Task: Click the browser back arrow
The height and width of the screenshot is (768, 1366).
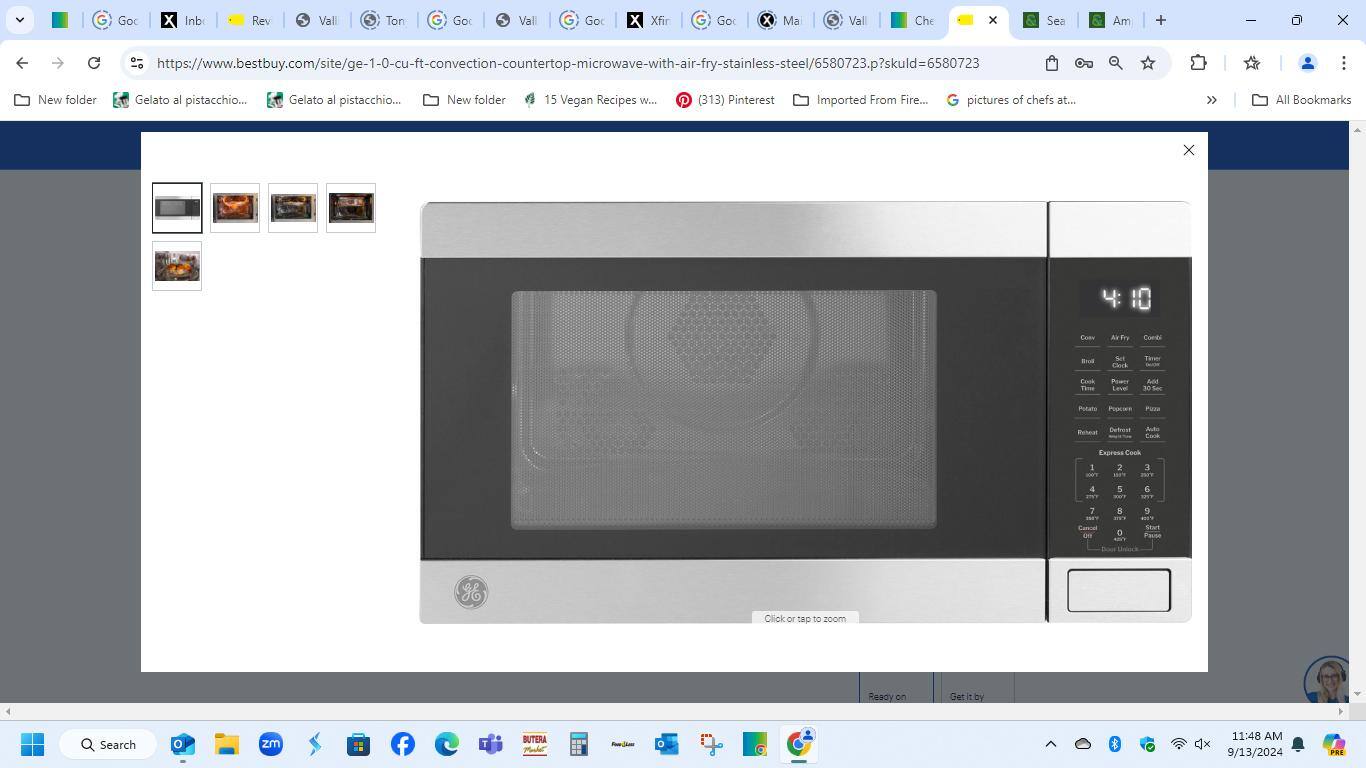Action: coord(22,63)
